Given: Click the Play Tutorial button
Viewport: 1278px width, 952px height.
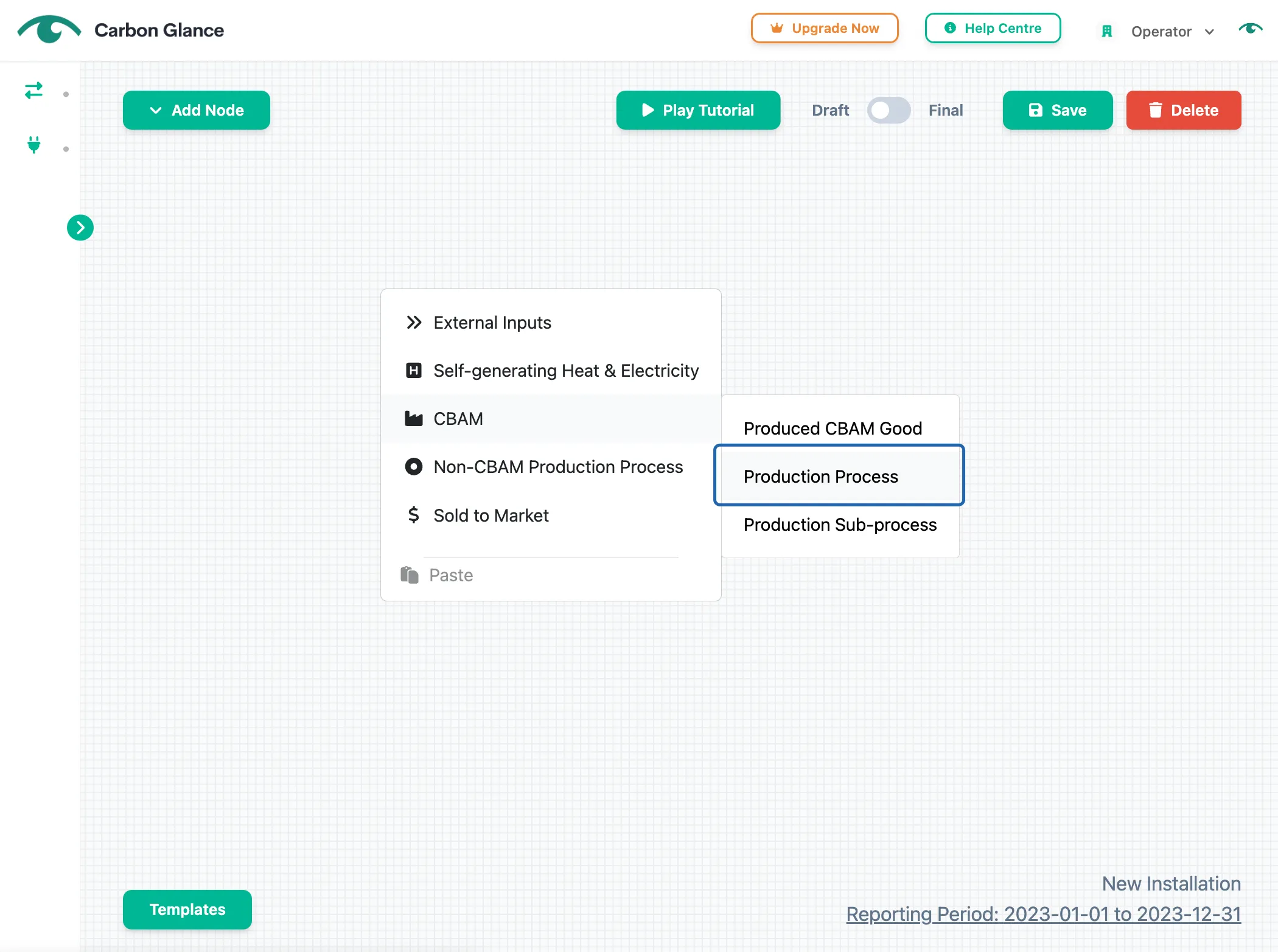Looking at the screenshot, I should (x=698, y=110).
